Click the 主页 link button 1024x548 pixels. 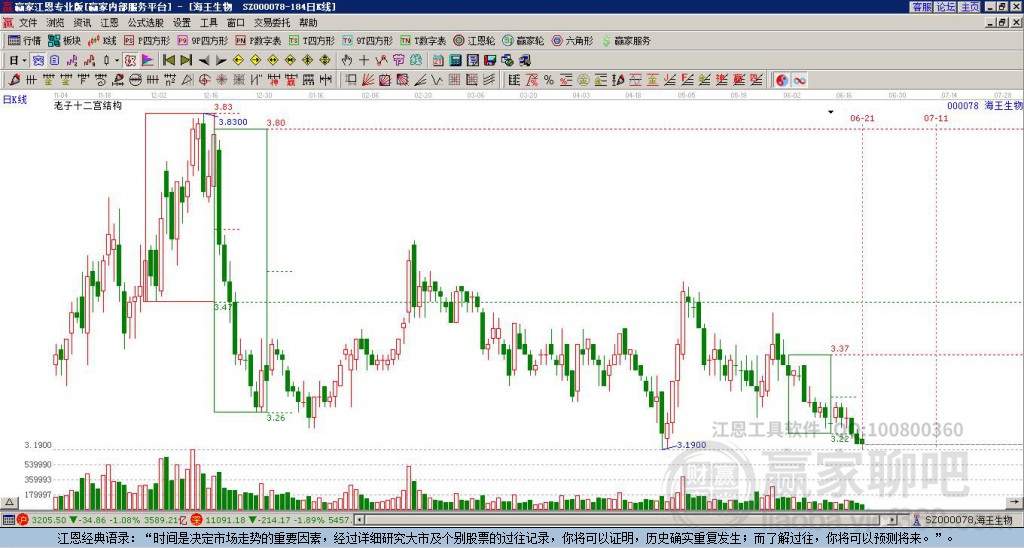pyautogui.click(x=969, y=7)
